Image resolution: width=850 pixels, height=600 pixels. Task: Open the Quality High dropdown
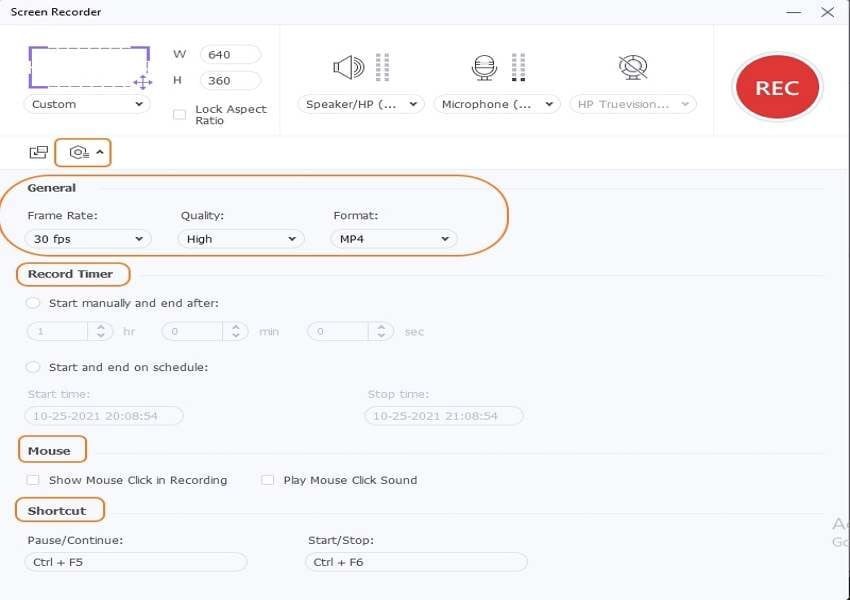pyautogui.click(x=241, y=238)
